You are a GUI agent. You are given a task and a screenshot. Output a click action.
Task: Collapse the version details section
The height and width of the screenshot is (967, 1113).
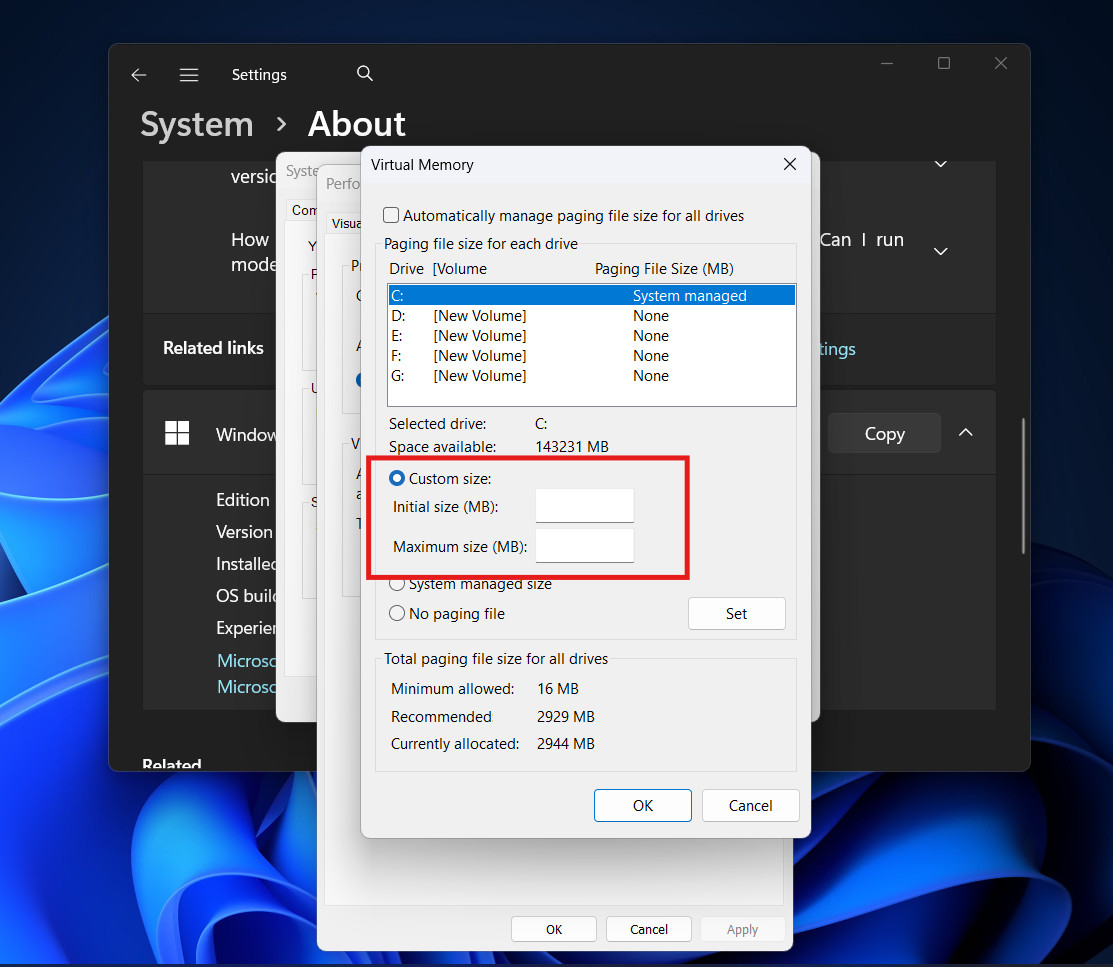pyautogui.click(x=940, y=163)
